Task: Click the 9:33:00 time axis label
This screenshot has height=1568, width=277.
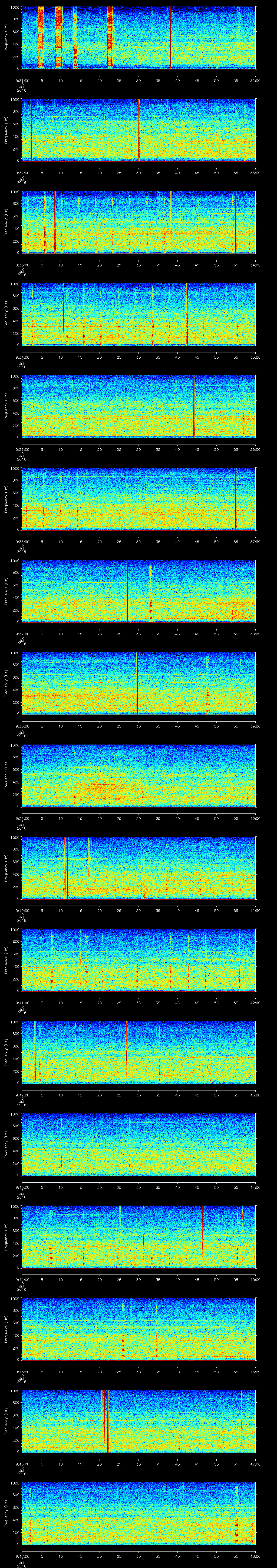Action: [22, 265]
